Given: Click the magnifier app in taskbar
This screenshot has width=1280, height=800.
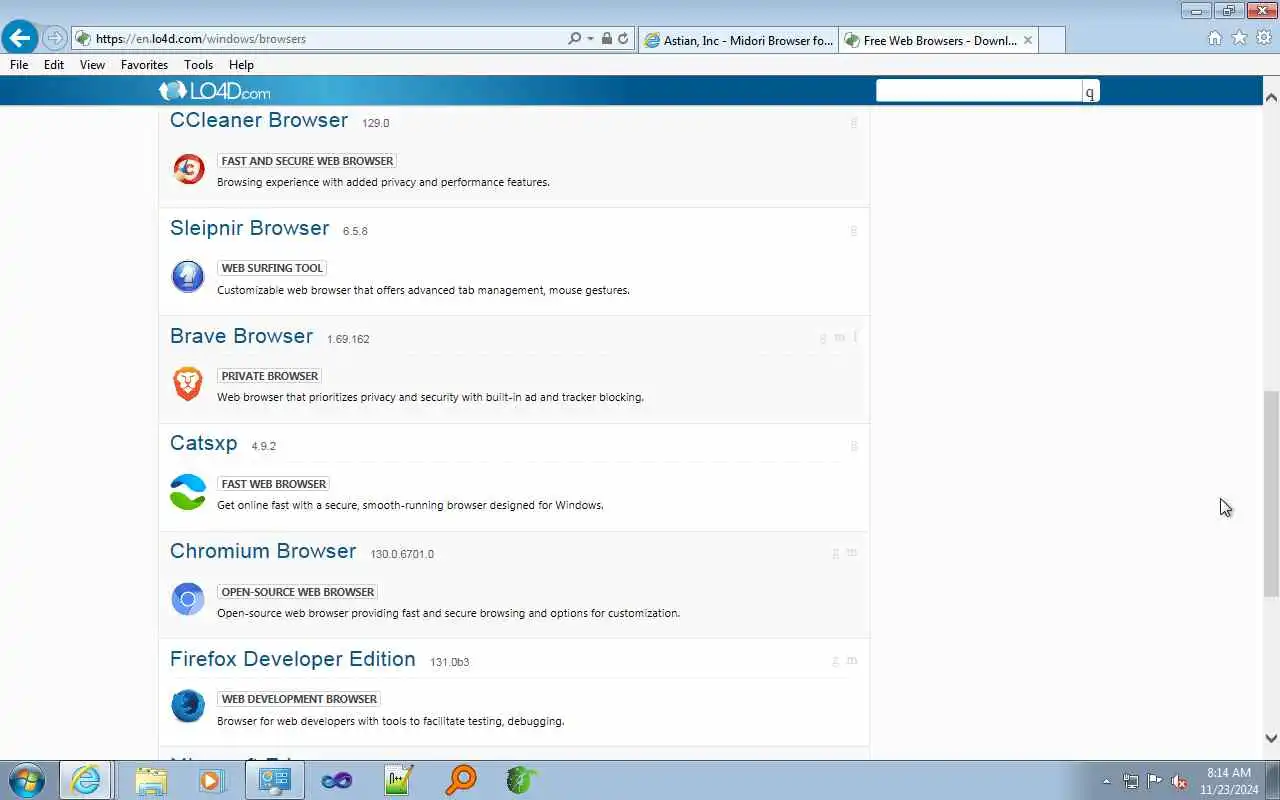Looking at the screenshot, I should pyautogui.click(x=461, y=780).
